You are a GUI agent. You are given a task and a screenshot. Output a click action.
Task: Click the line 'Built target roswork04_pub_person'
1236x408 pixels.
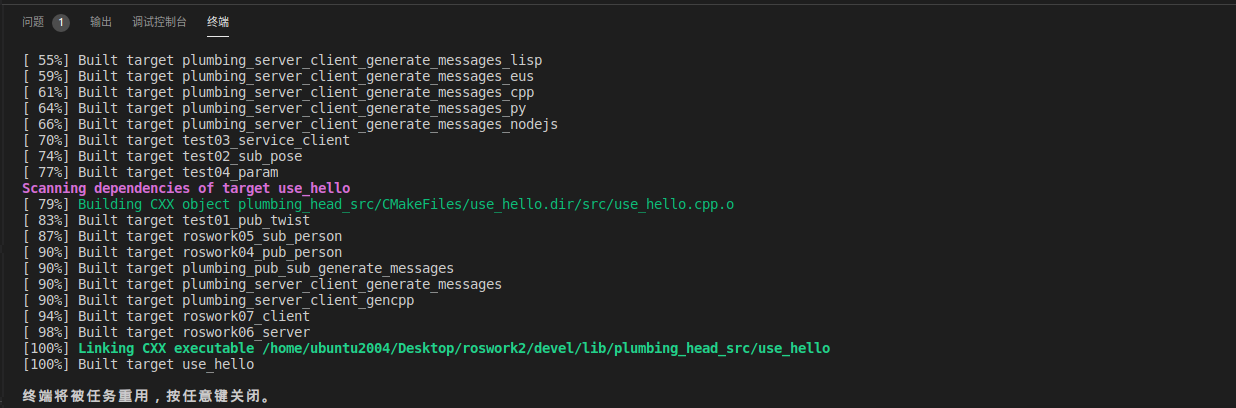coord(182,252)
